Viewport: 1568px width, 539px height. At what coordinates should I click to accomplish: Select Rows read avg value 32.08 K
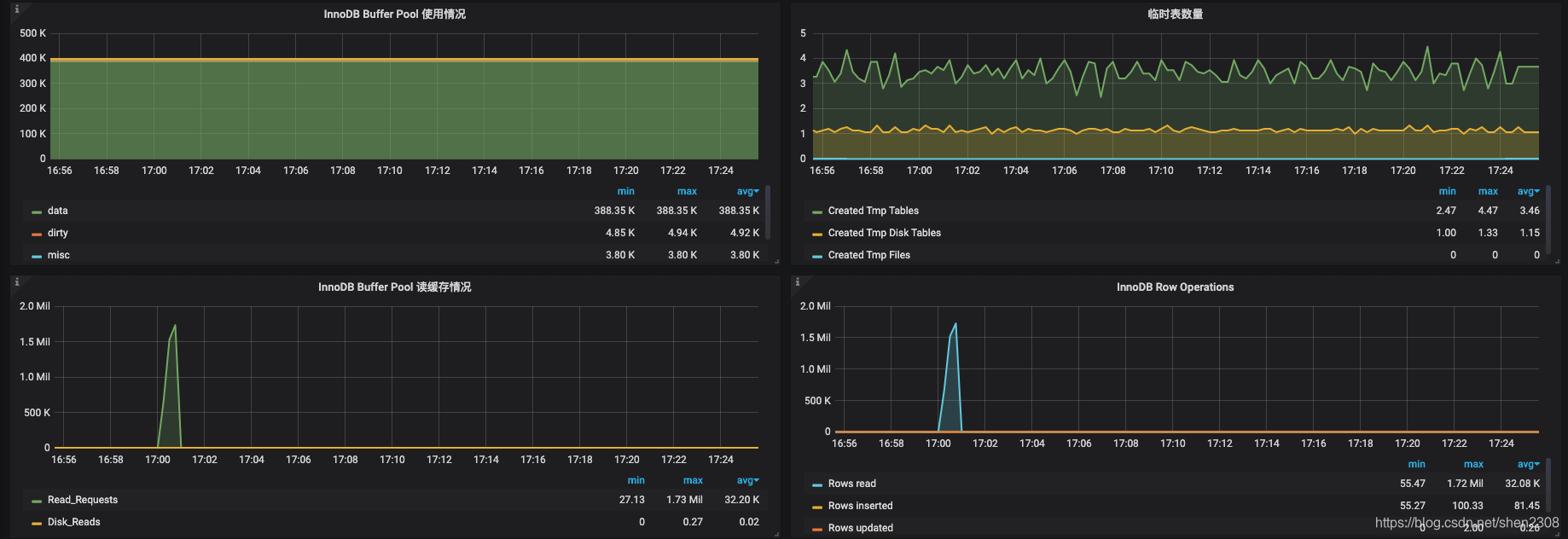1522,484
